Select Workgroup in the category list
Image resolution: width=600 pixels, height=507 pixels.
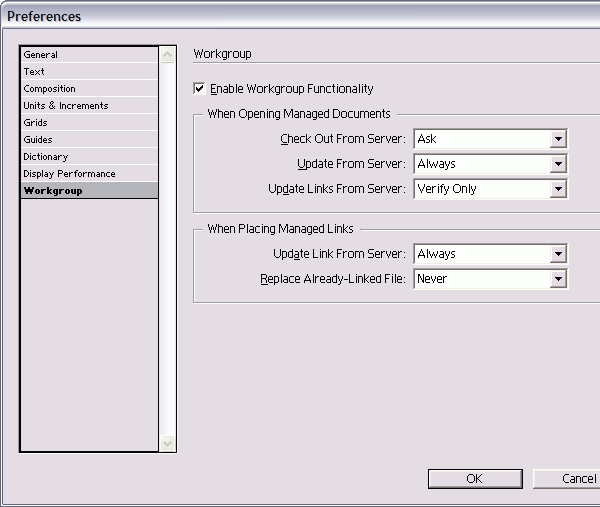click(x=53, y=191)
